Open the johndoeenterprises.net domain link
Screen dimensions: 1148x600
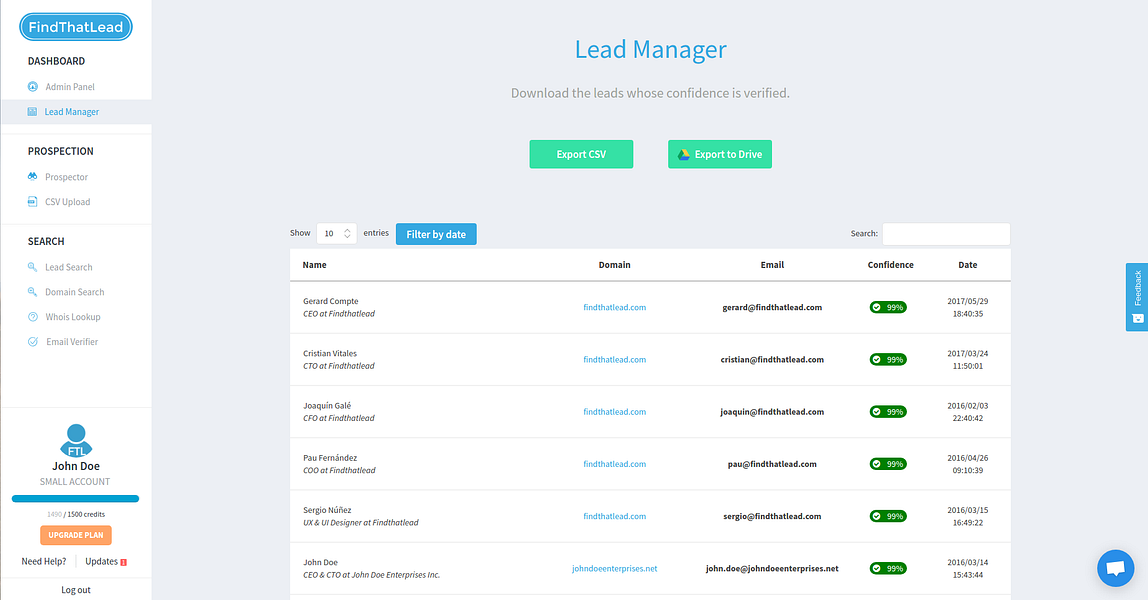[614, 569]
